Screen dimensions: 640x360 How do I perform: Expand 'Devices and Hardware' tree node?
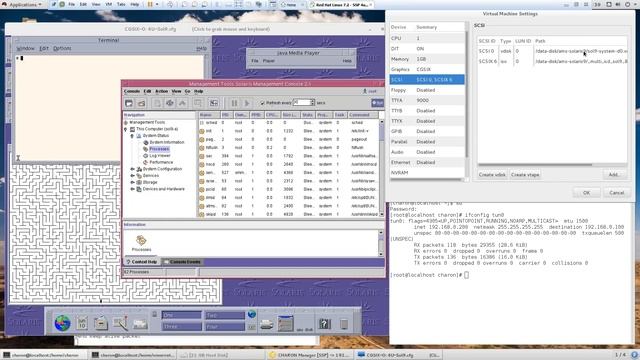(x=132, y=189)
